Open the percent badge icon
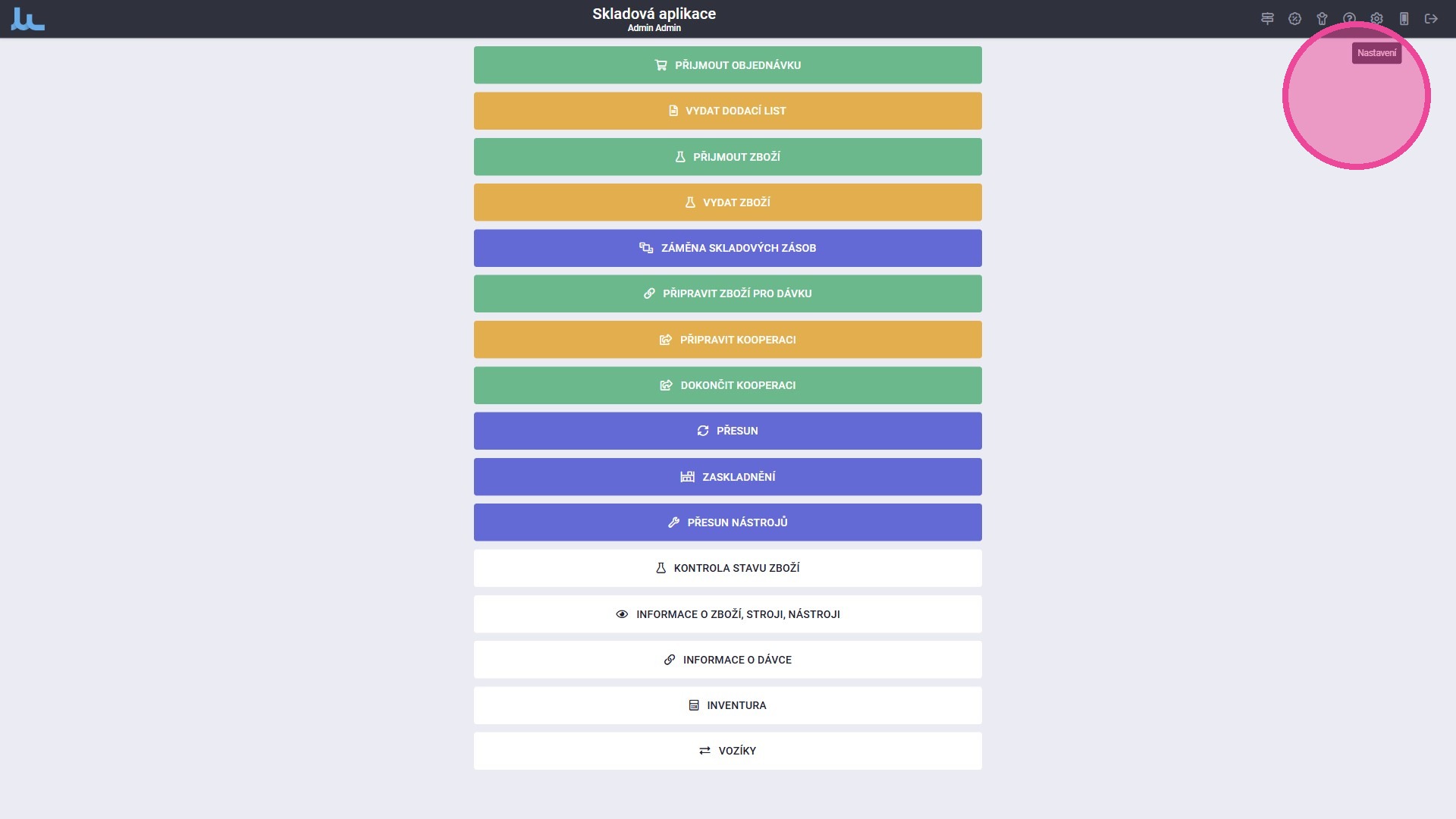This screenshot has height=819, width=1456. [1294, 19]
